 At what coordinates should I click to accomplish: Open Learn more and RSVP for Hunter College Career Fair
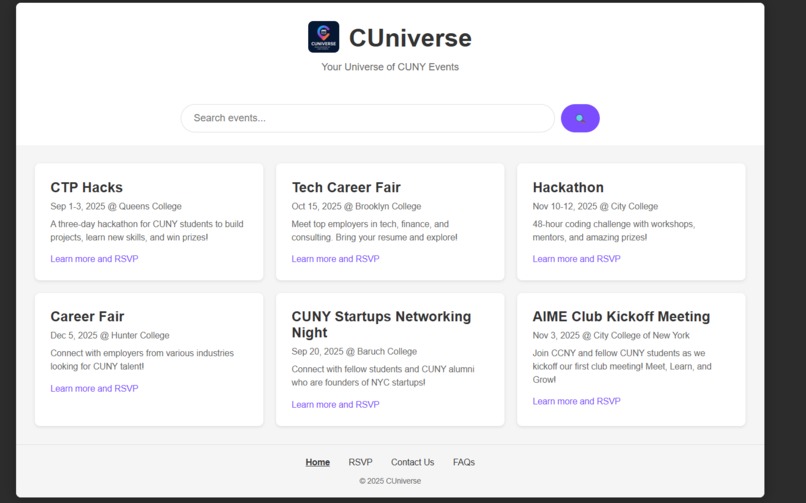[95, 388]
